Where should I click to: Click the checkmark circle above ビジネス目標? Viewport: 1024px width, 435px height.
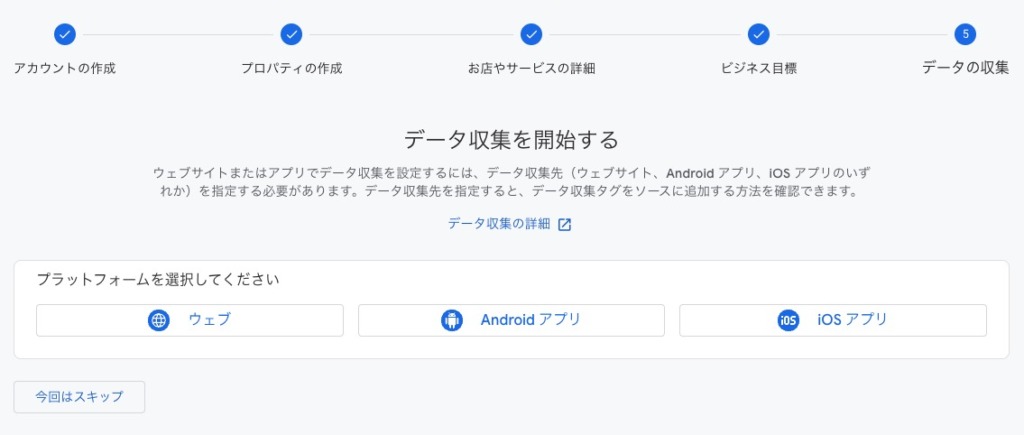click(758, 34)
